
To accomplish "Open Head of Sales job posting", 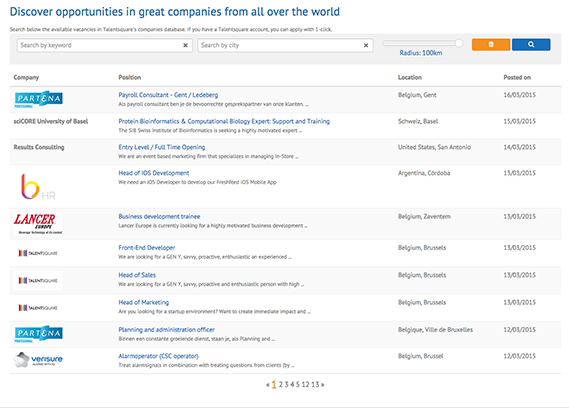I will [x=137, y=275].
